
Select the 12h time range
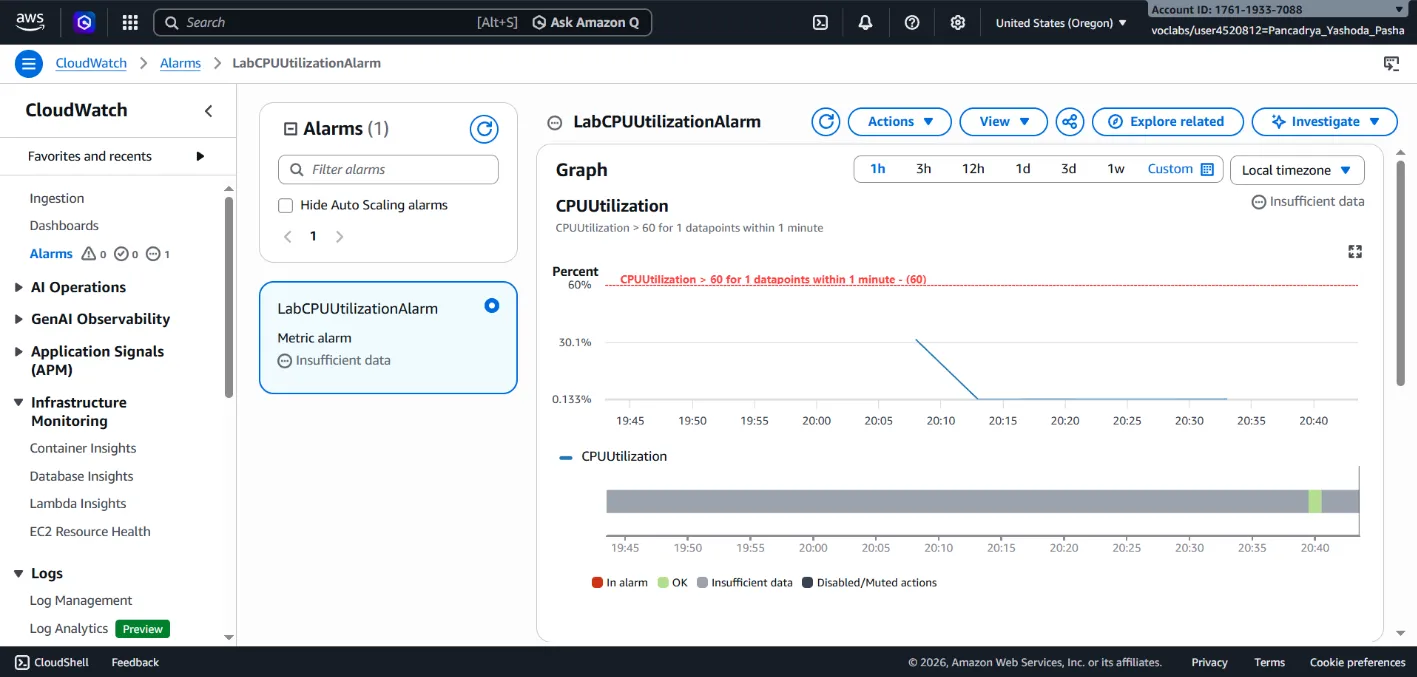point(973,169)
